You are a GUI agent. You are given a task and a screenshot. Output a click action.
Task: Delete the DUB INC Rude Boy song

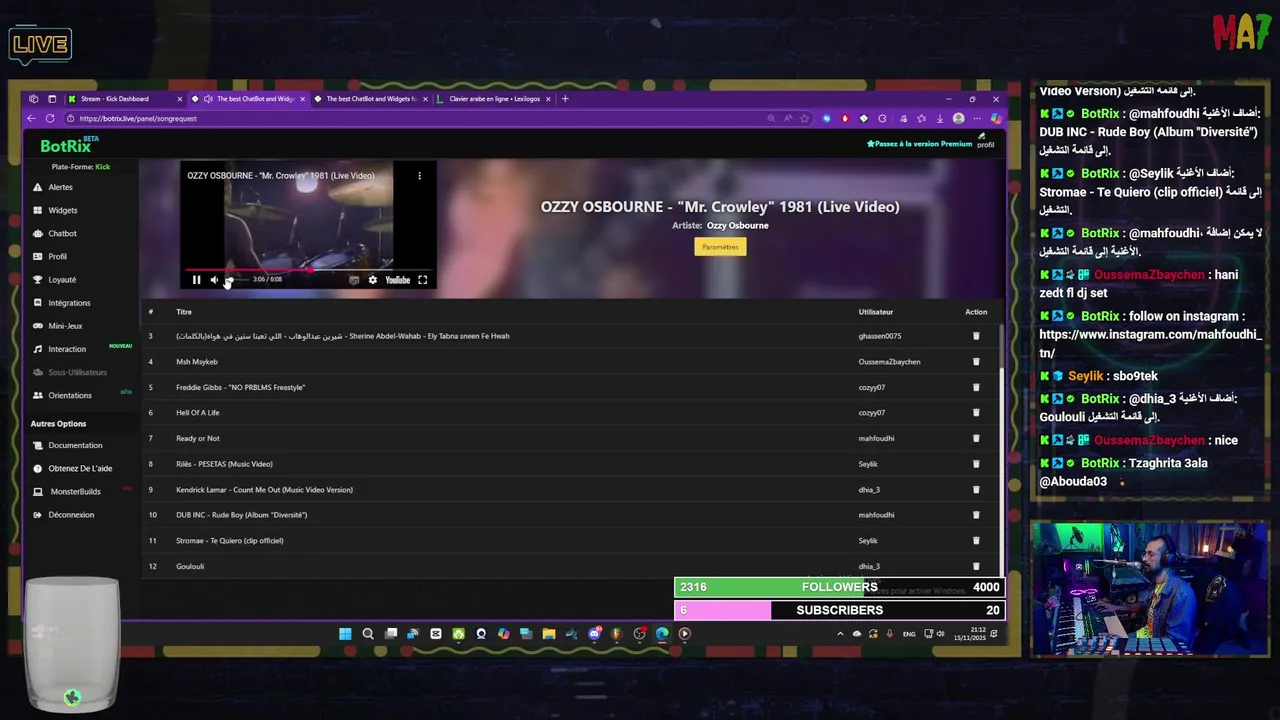pos(976,515)
